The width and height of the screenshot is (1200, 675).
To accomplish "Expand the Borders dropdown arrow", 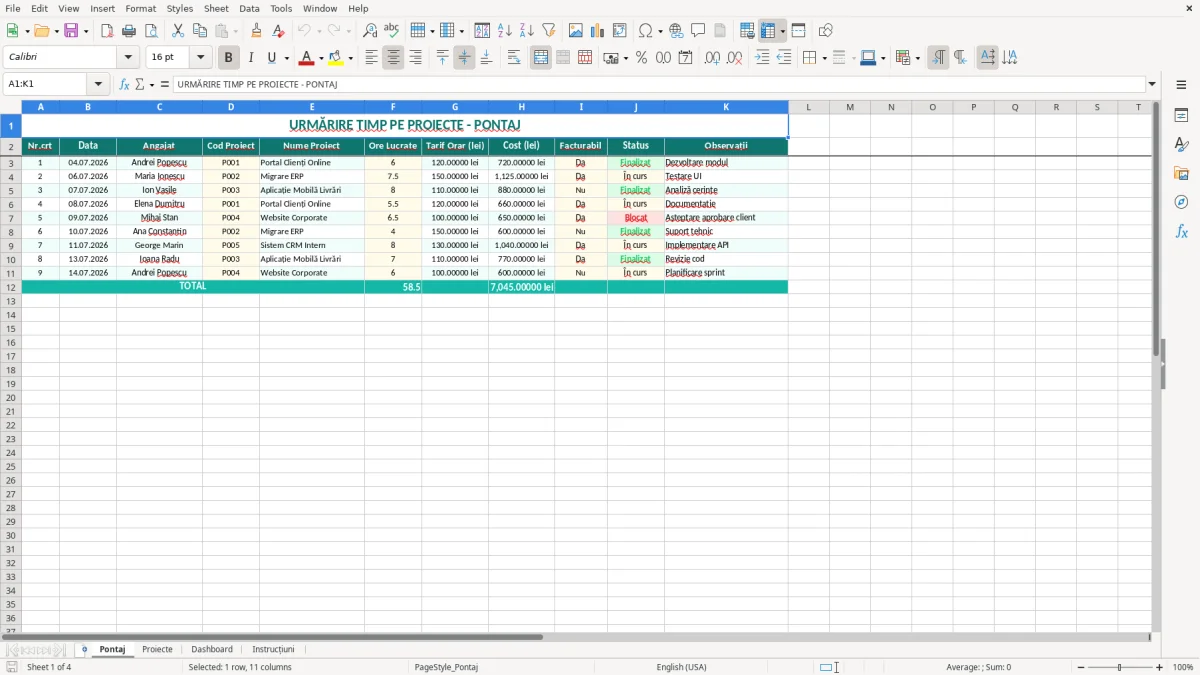I will coord(824,58).
